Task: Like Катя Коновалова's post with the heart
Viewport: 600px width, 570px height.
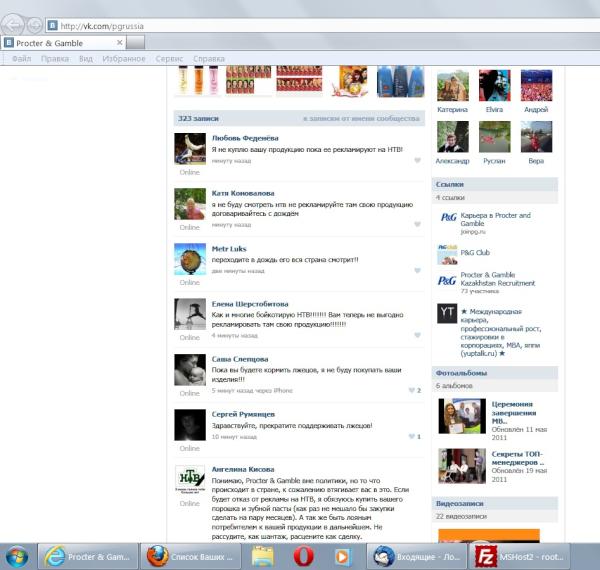Action: 417,224
